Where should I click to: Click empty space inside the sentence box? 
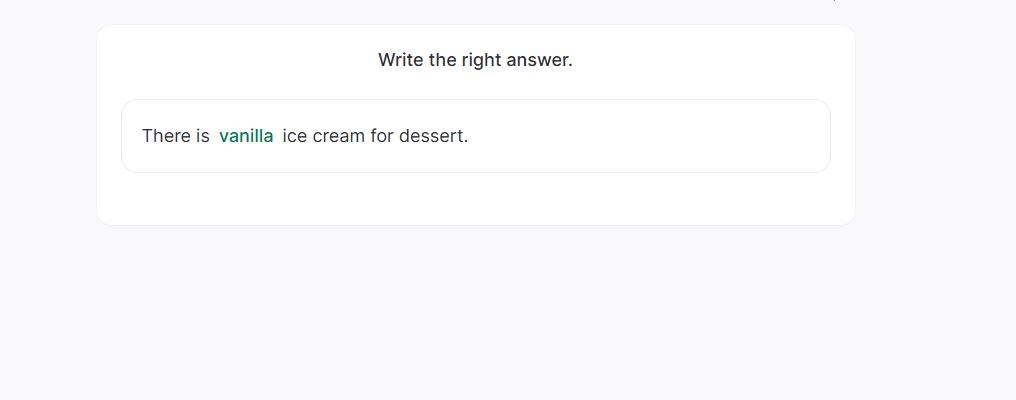click(x=650, y=136)
